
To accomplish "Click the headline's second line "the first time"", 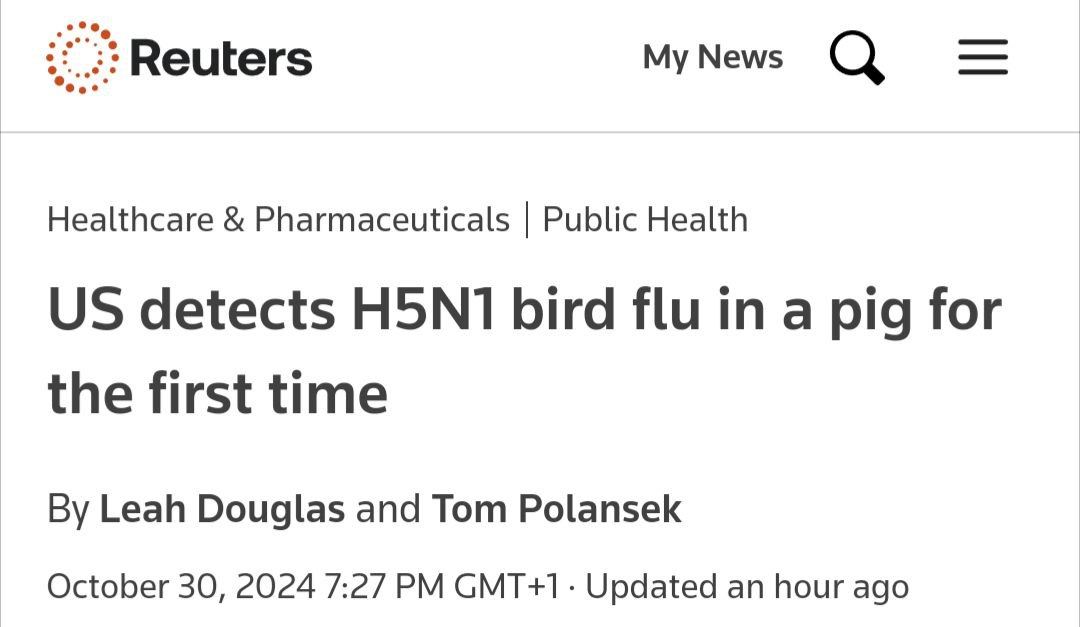I will tap(218, 393).
